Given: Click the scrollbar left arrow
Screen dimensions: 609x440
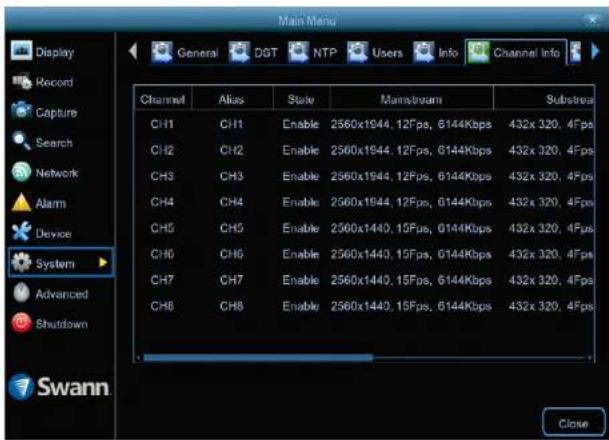Looking at the screenshot, I should tap(138, 358).
